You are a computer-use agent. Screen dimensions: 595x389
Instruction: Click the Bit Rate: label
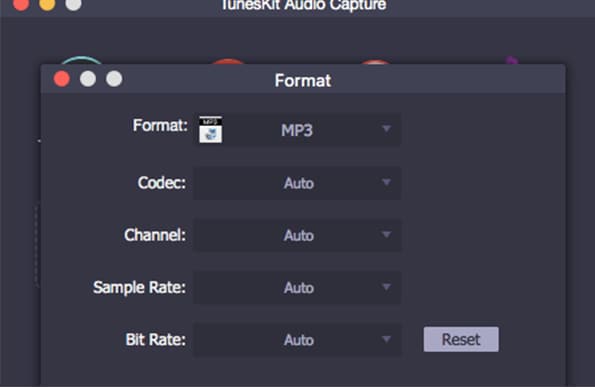156,339
